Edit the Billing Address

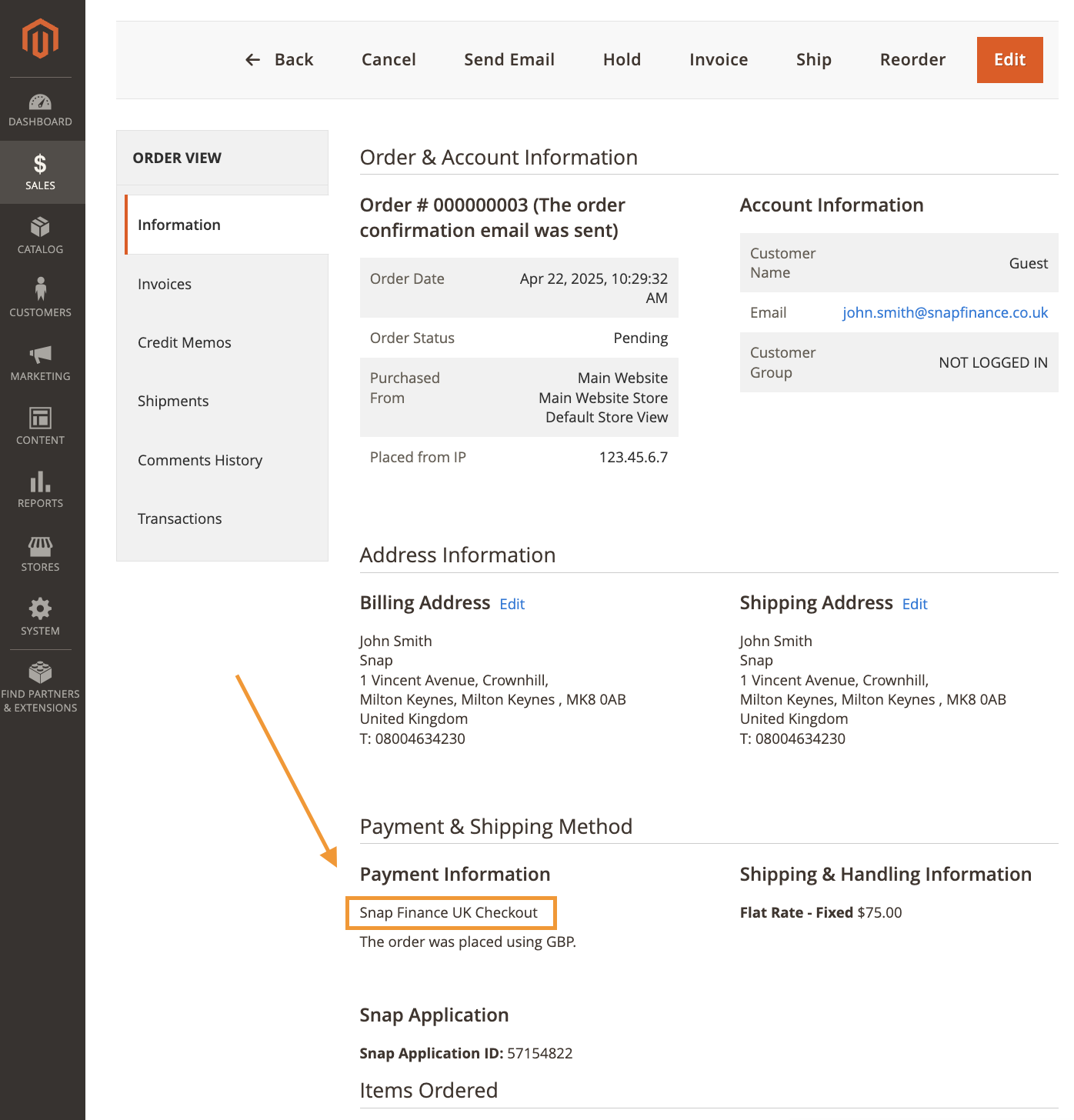512,604
